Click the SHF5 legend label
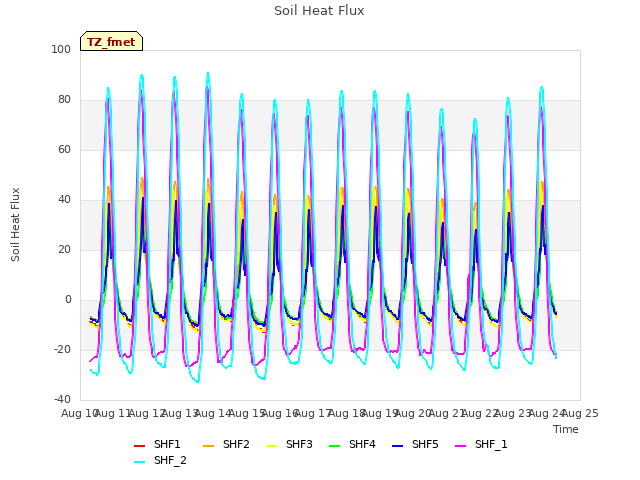Image resolution: width=640 pixels, height=480 pixels. click(x=425, y=444)
